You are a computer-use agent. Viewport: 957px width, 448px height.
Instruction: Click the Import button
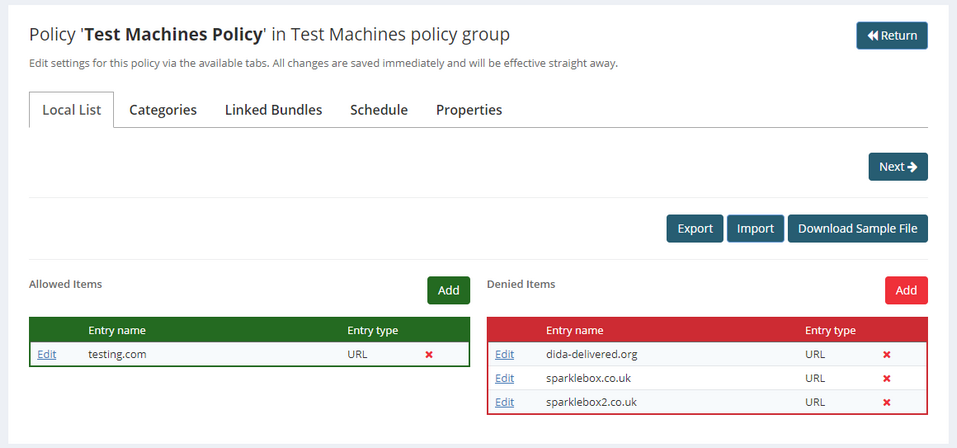pos(755,228)
